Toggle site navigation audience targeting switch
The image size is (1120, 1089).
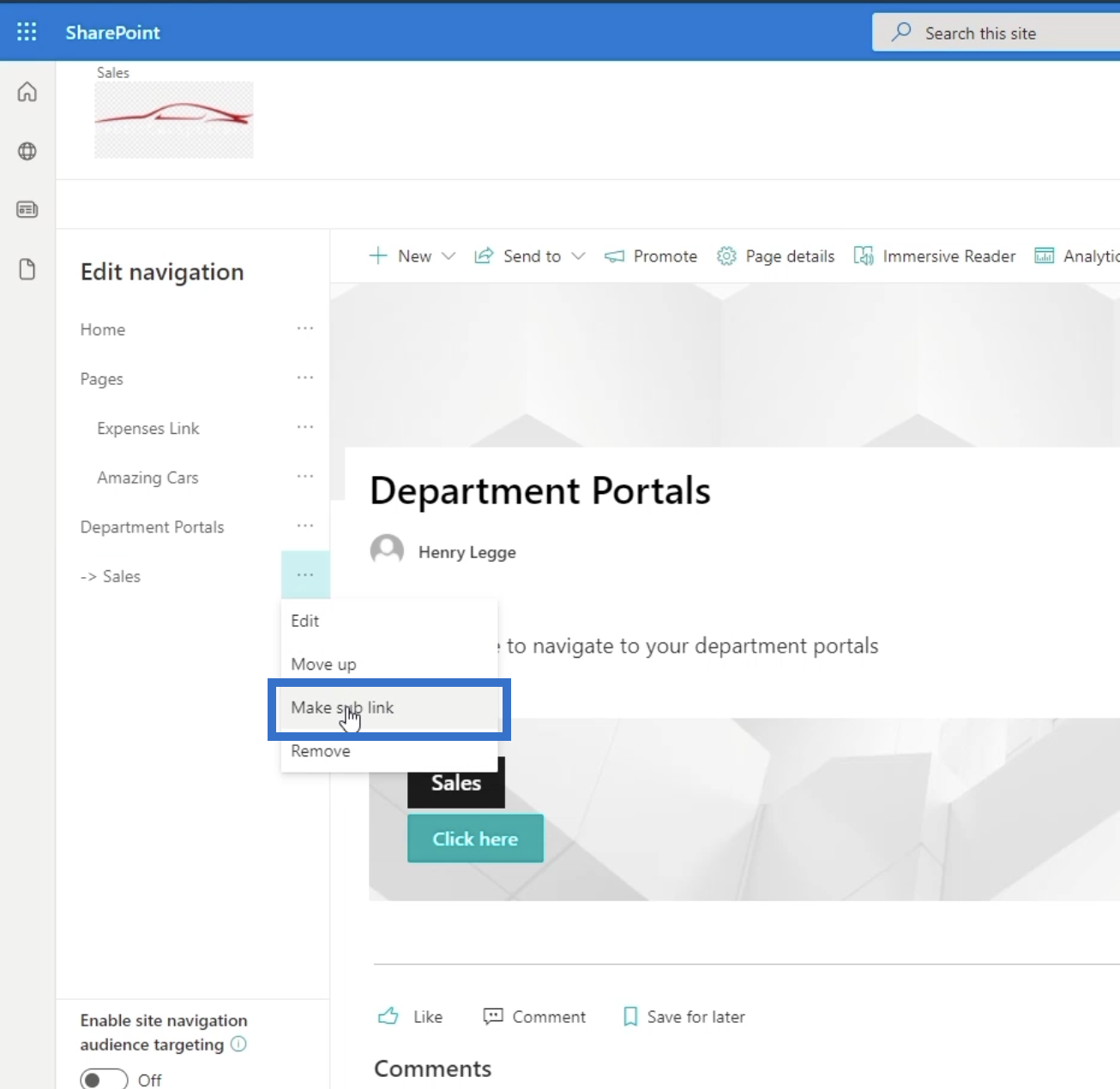[104, 1080]
